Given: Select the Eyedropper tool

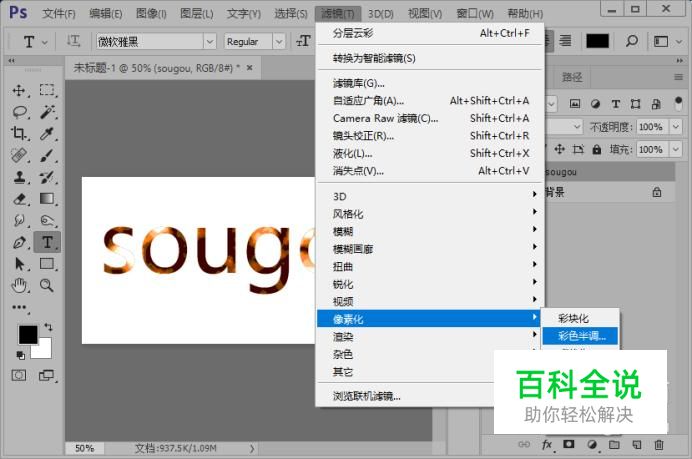Looking at the screenshot, I should coord(47,133).
